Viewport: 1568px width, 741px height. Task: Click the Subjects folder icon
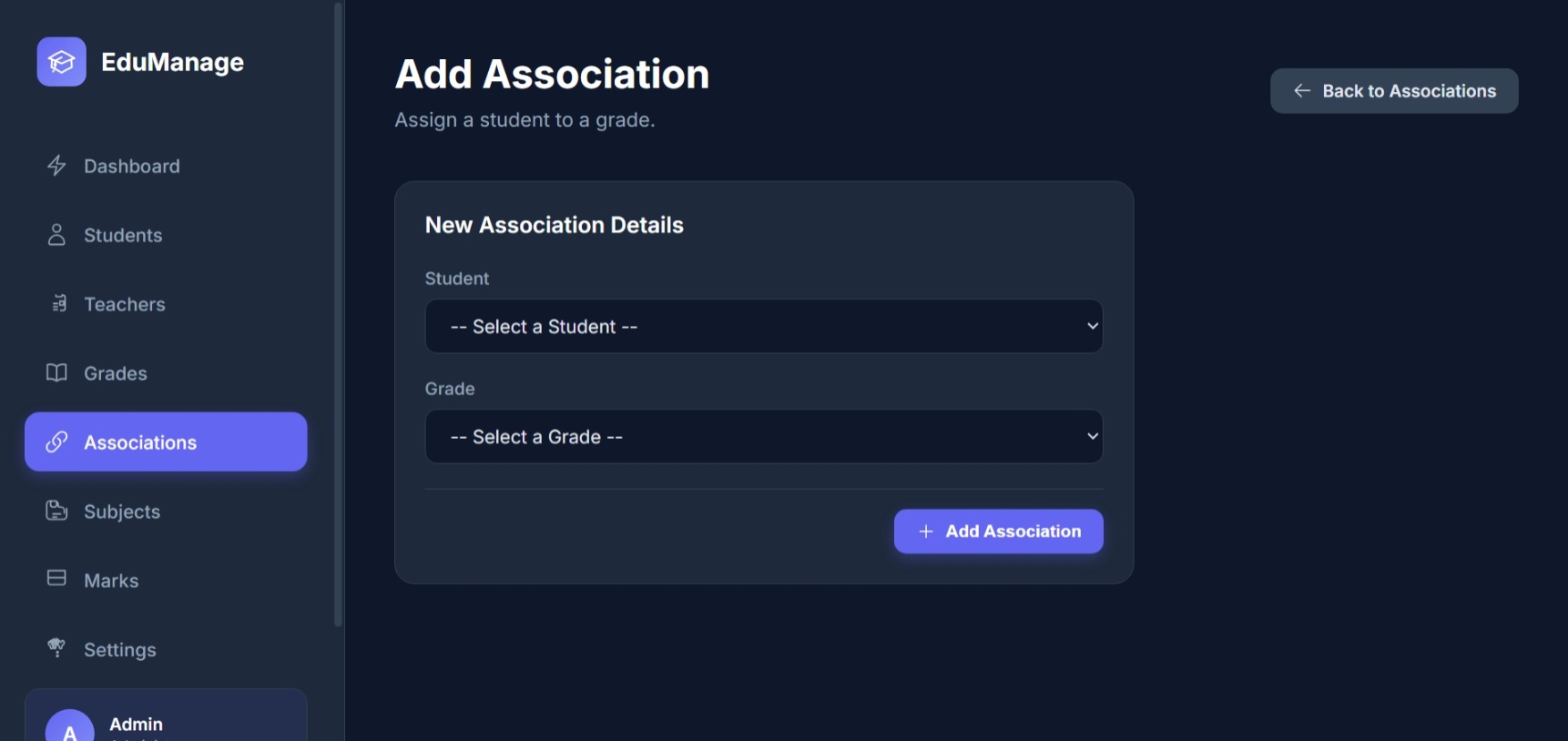56,511
